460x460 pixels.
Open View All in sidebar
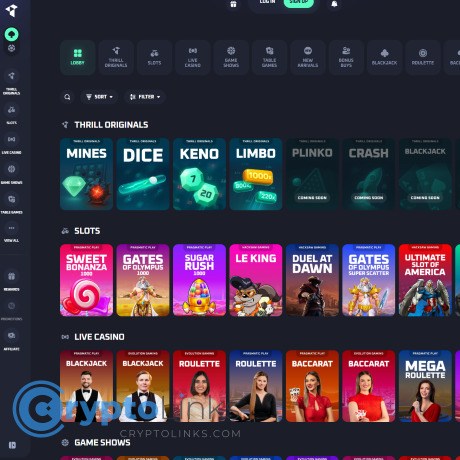tap(12, 233)
